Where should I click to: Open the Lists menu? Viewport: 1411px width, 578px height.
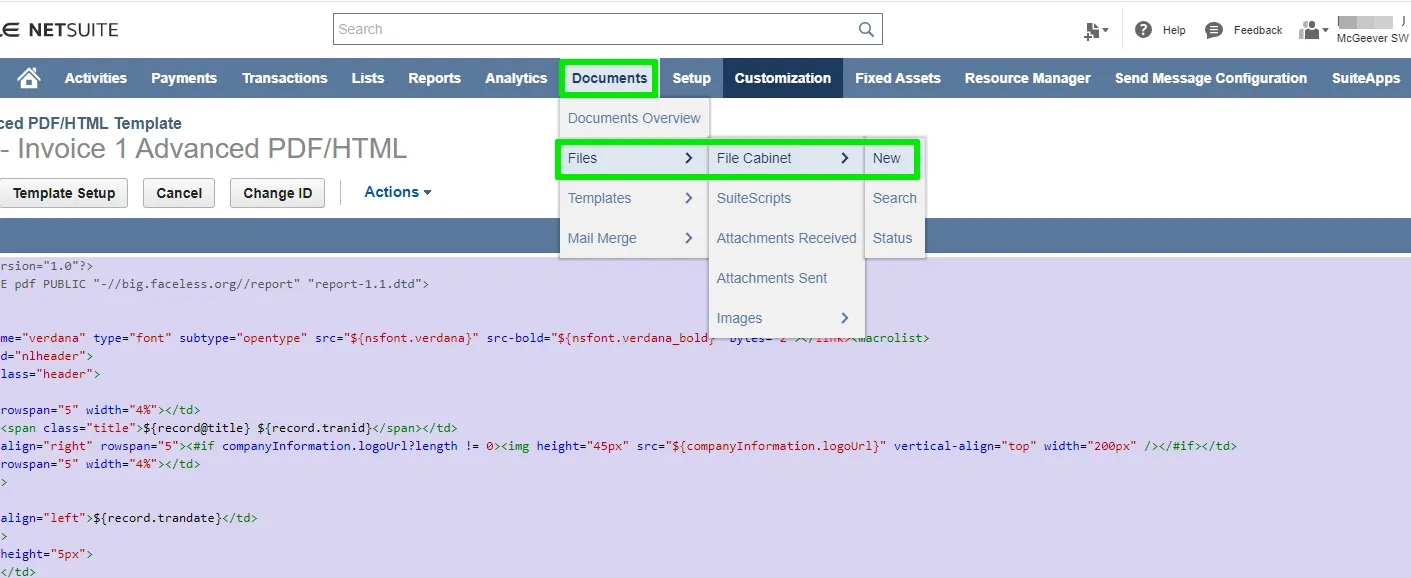pos(368,78)
